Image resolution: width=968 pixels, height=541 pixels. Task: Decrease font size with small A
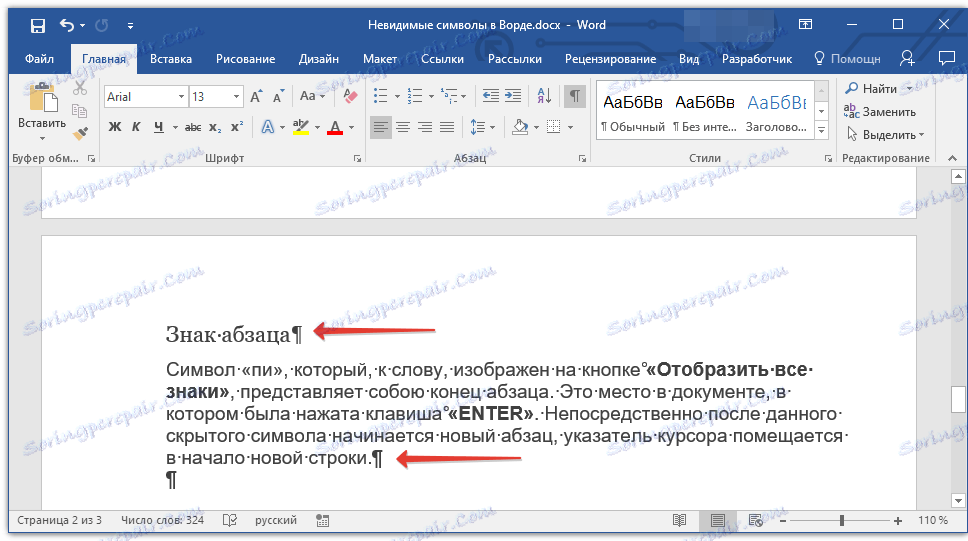click(278, 96)
